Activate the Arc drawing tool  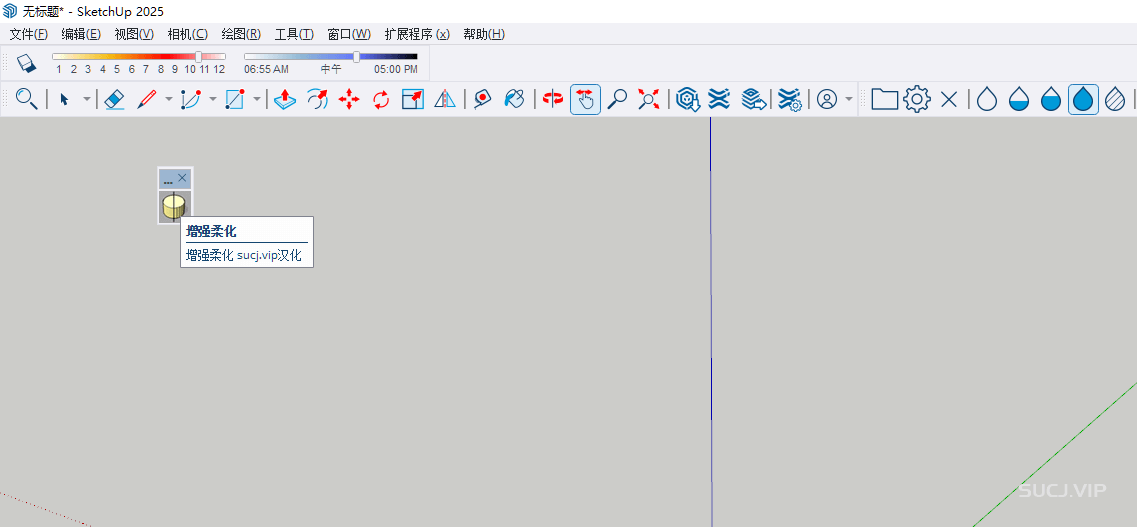[191, 99]
